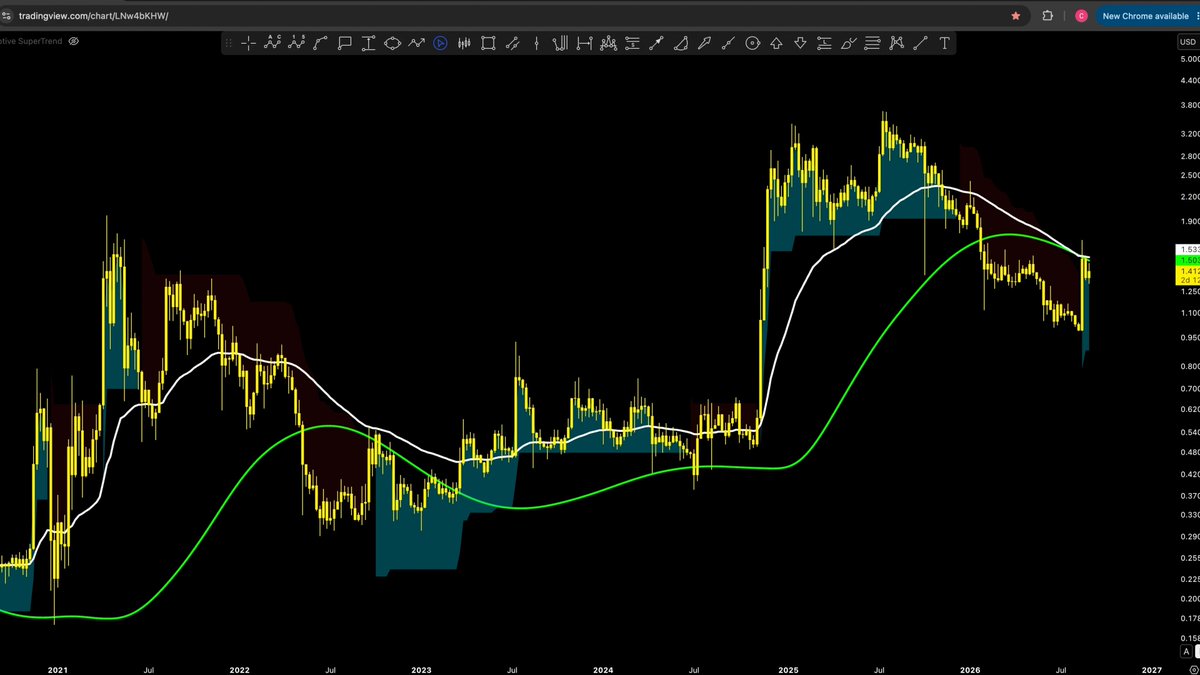Image resolution: width=1200 pixels, height=675 pixels.
Task: Bookmark this page with star icon
Action: pyautogui.click(x=1016, y=16)
